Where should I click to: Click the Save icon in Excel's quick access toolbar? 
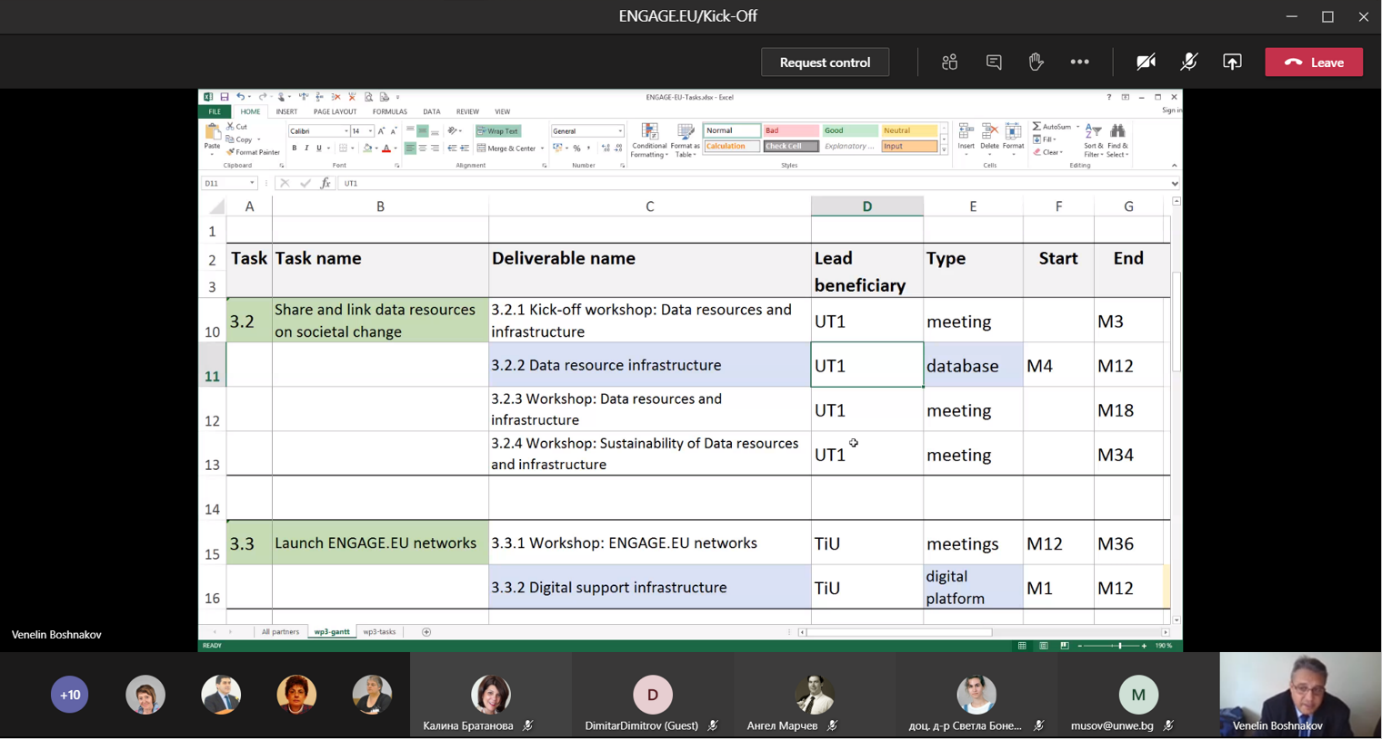click(x=224, y=97)
